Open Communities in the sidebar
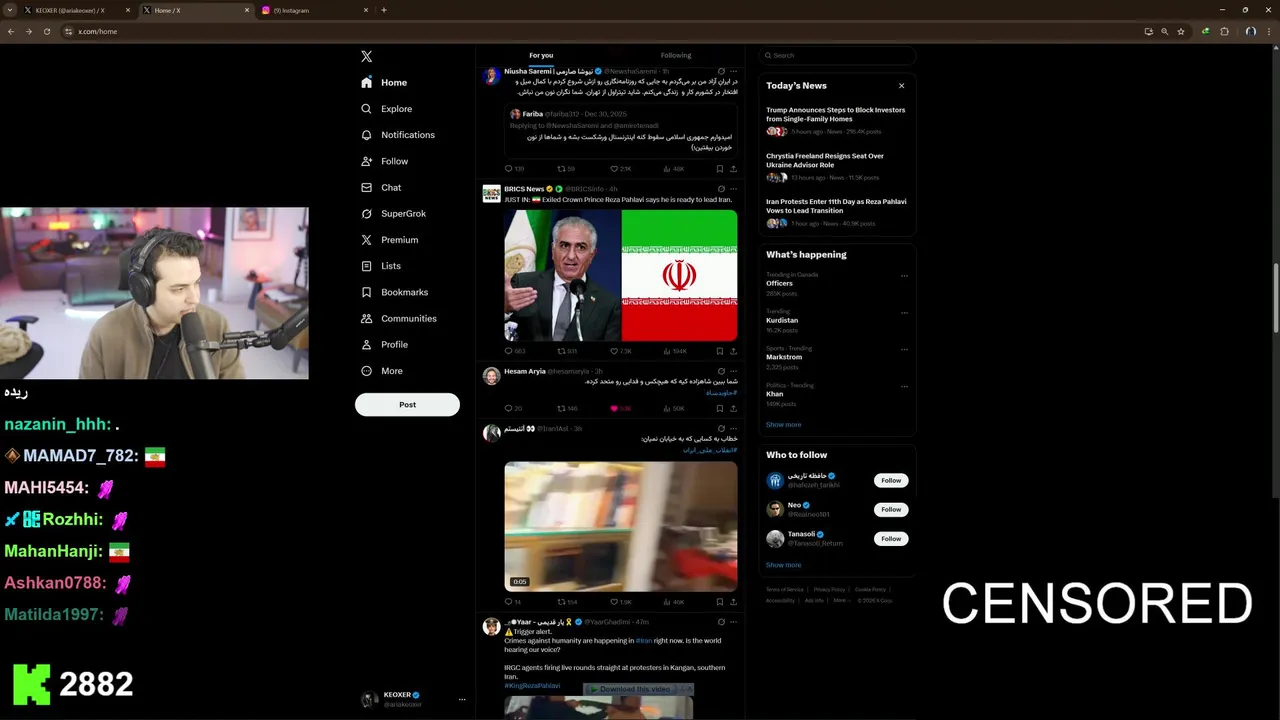The height and width of the screenshot is (720, 1280). (398, 318)
